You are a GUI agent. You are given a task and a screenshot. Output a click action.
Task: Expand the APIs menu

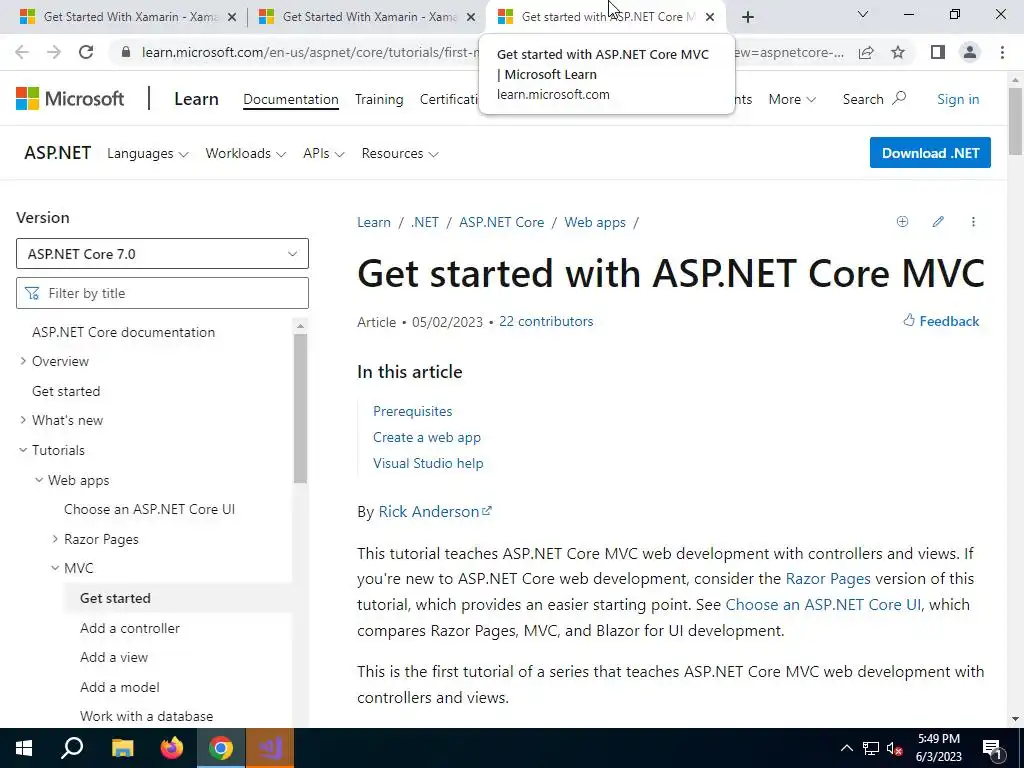click(x=323, y=153)
